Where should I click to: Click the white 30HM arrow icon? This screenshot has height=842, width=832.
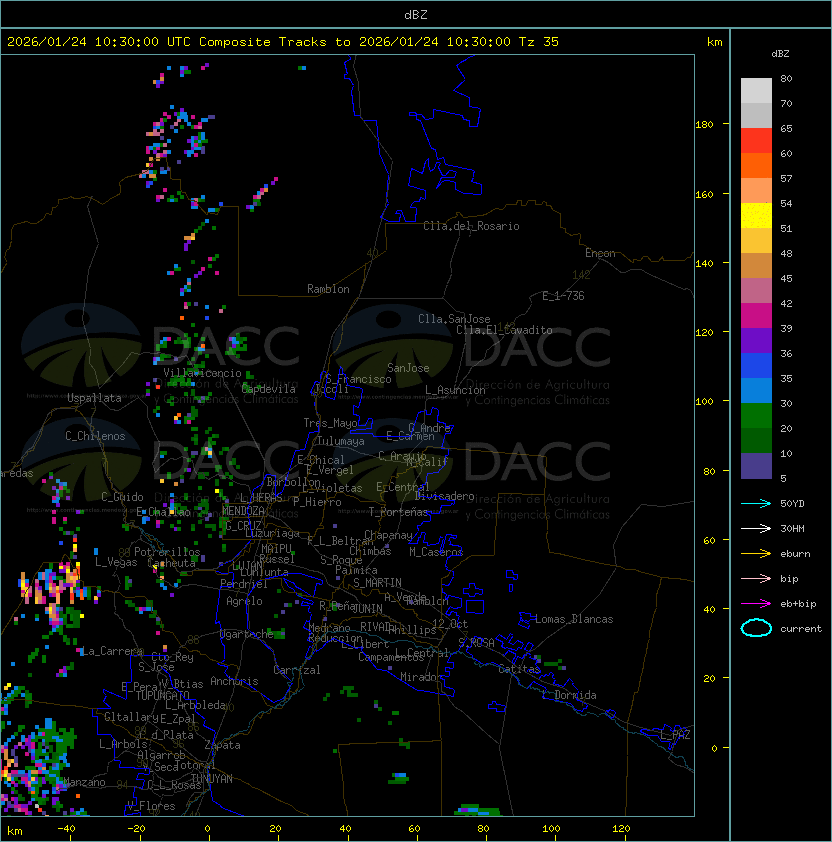coord(756,528)
